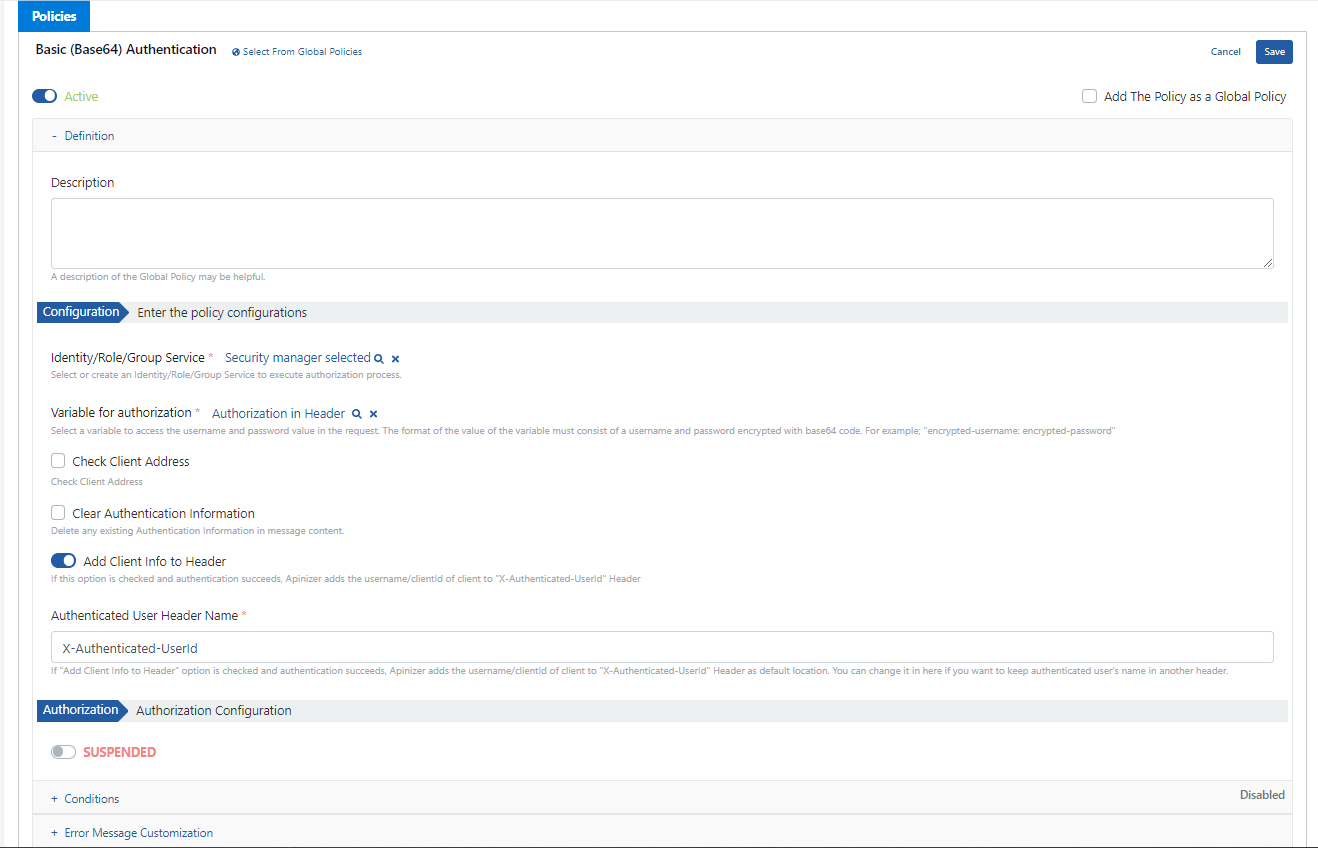This screenshot has height=848, width=1318.
Task: Save the authentication policy
Action: pos(1274,52)
